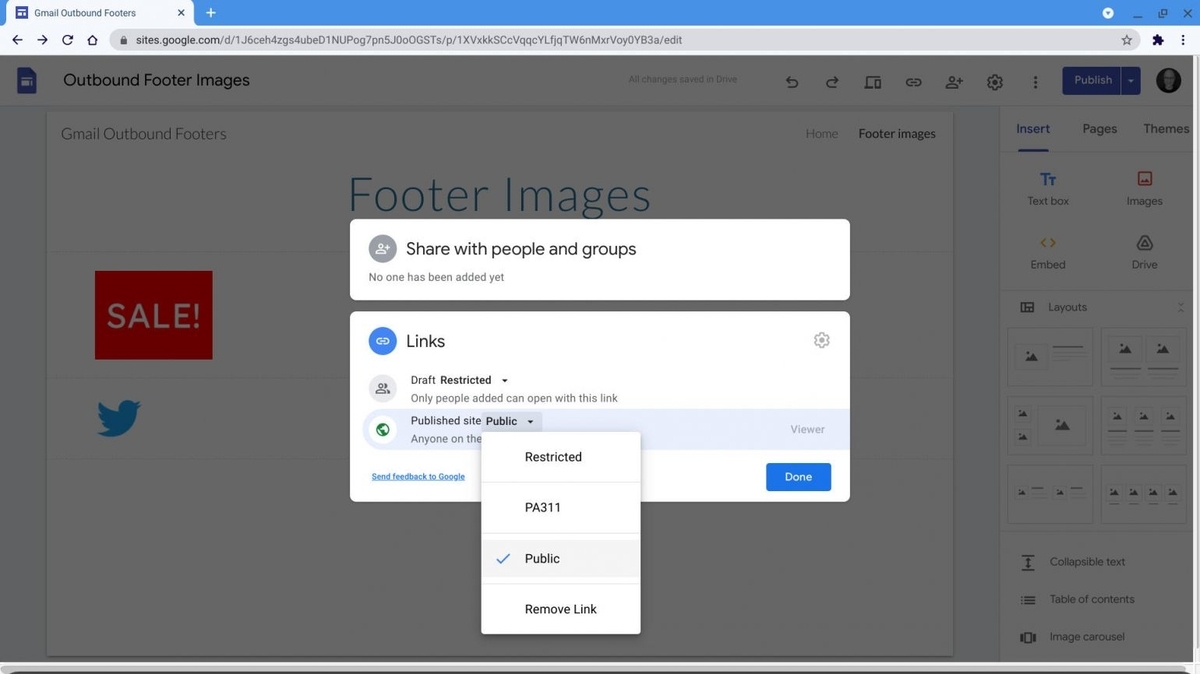Select the first layout thumbnail
The width and height of the screenshot is (1200, 674).
click(1050, 357)
